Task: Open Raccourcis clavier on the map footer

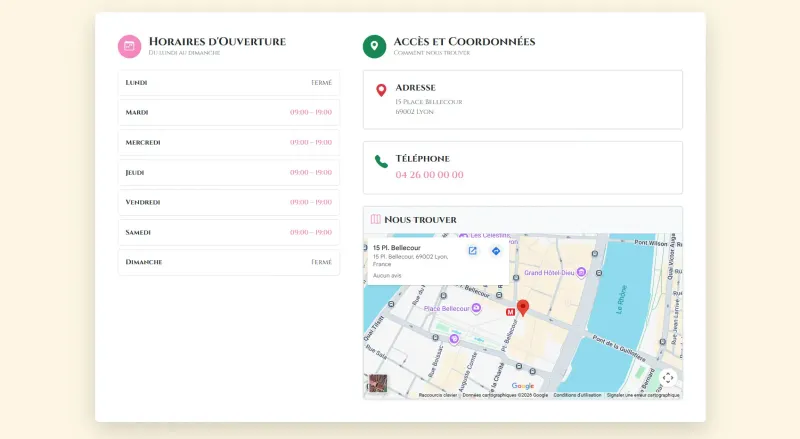Action: point(437,395)
